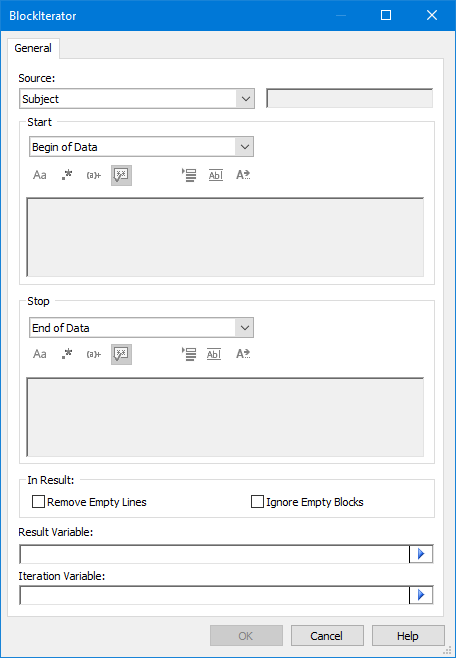Click the A-arrow icon in Stop toolbar
Image resolution: width=456 pixels, height=658 pixels.
click(x=243, y=354)
